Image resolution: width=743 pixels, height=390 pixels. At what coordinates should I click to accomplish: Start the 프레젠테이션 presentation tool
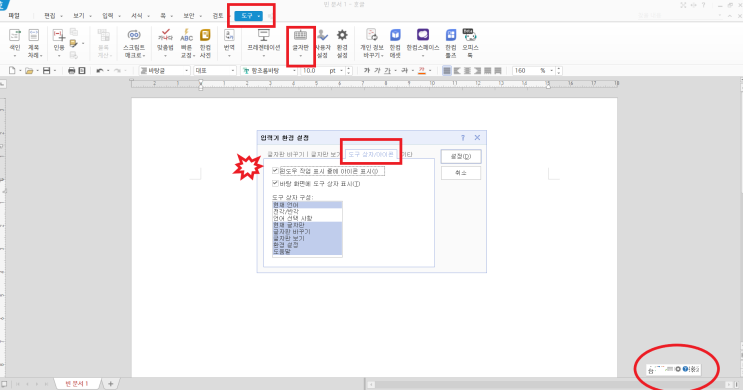coord(264,40)
